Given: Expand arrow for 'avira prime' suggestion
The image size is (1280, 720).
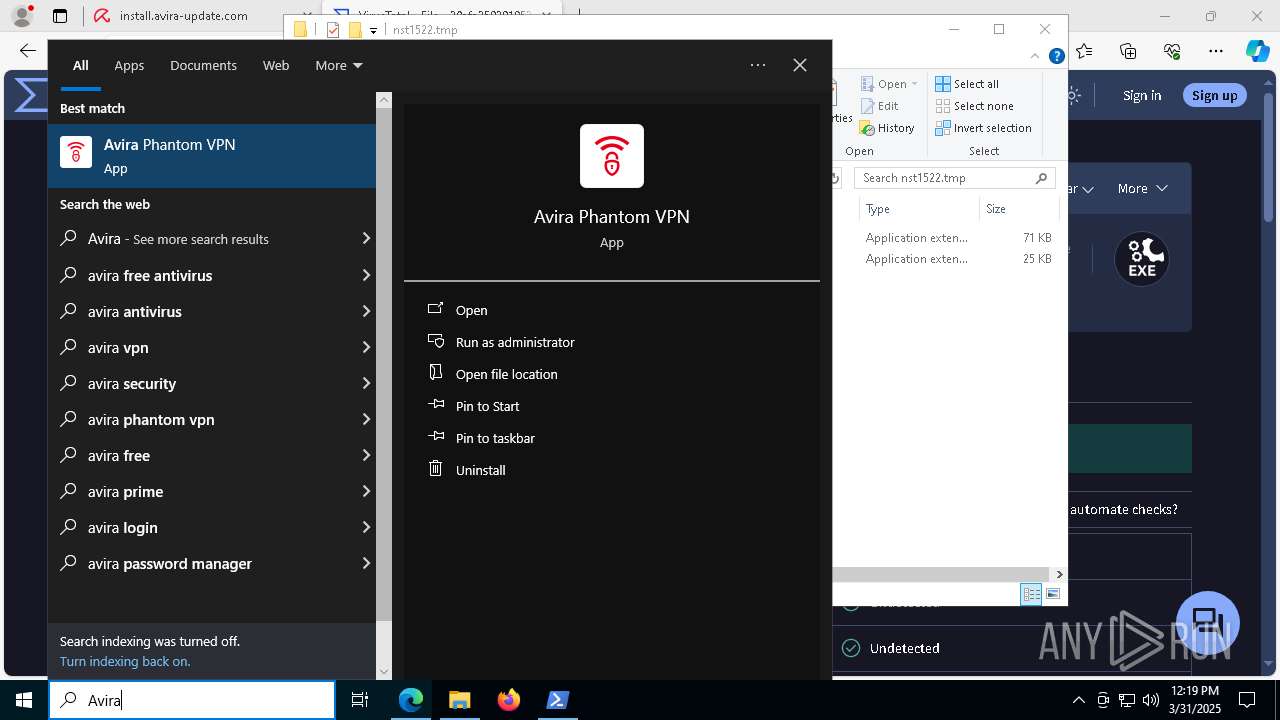Looking at the screenshot, I should 366,491.
